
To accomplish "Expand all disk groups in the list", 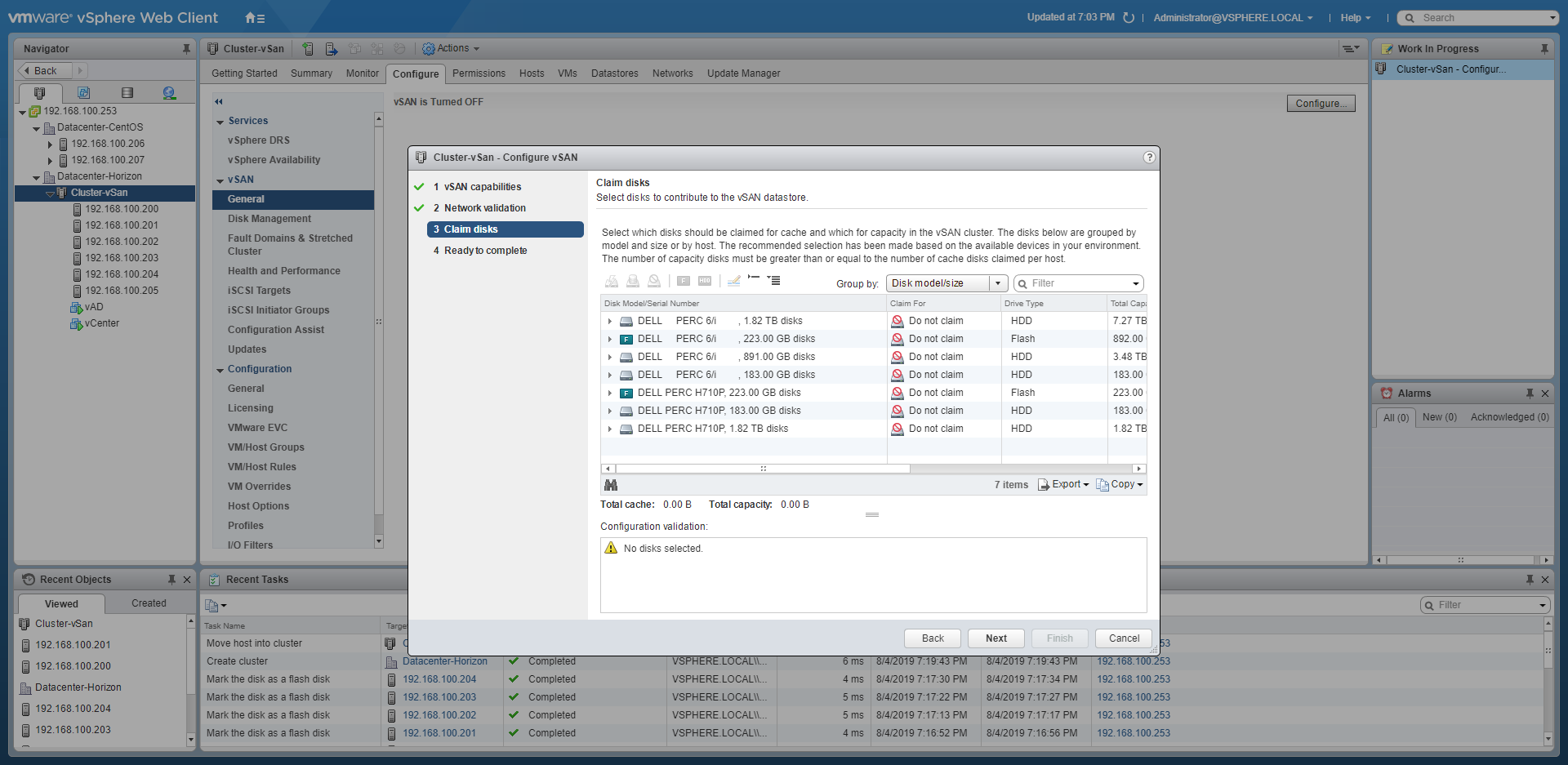I will pyautogui.click(x=774, y=281).
